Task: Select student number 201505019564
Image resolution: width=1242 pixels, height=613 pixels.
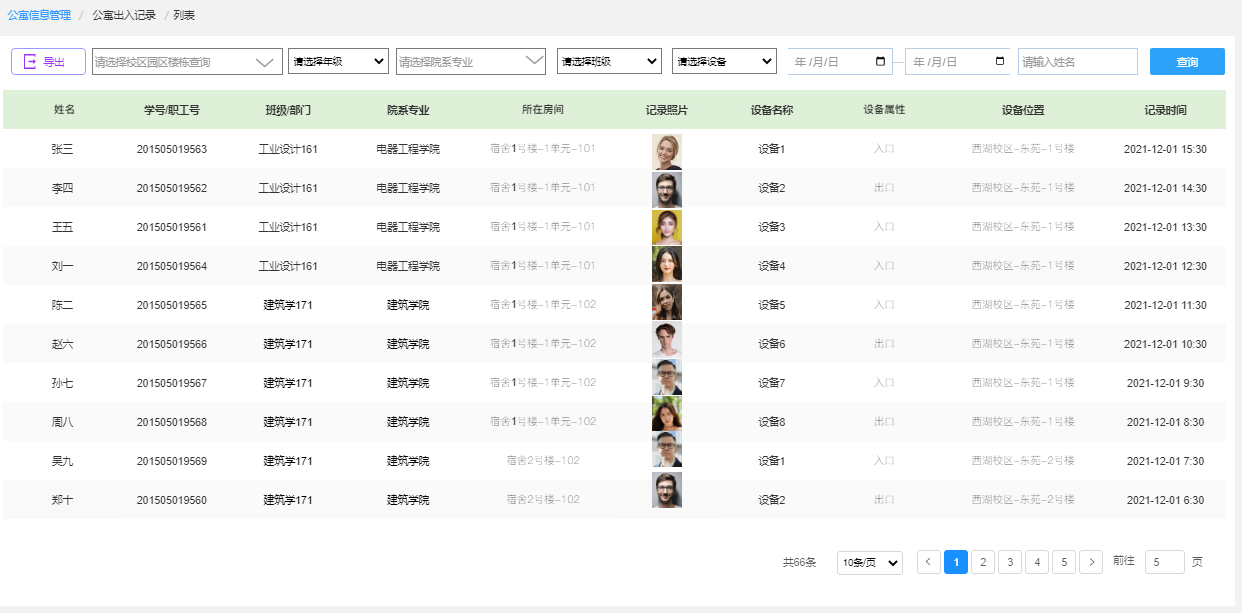Action: 172,266
